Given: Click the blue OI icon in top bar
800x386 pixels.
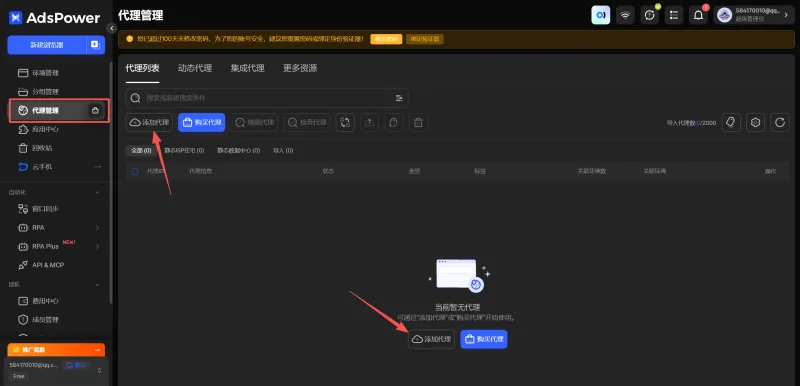Looking at the screenshot, I should pyautogui.click(x=601, y=15).
